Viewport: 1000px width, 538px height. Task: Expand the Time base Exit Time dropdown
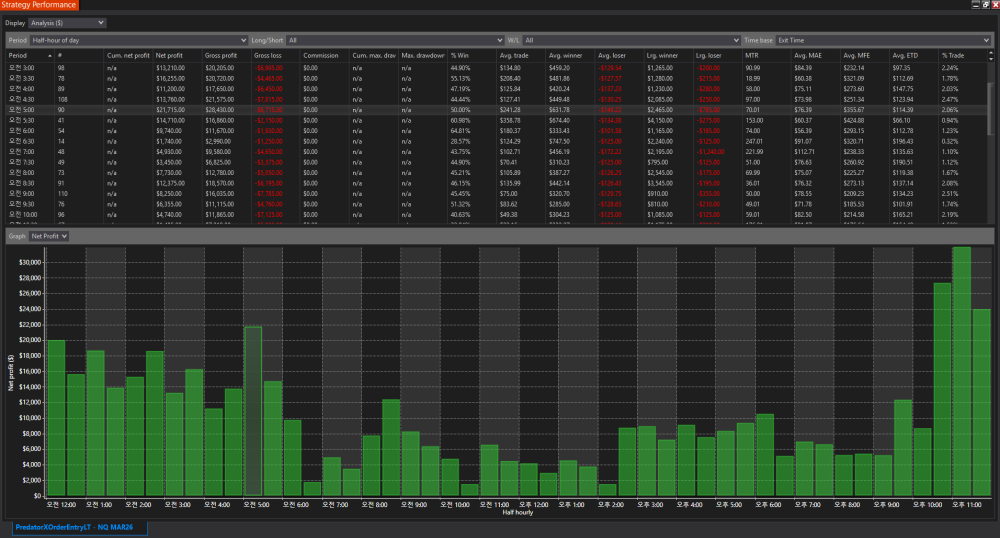pos(883,40)
